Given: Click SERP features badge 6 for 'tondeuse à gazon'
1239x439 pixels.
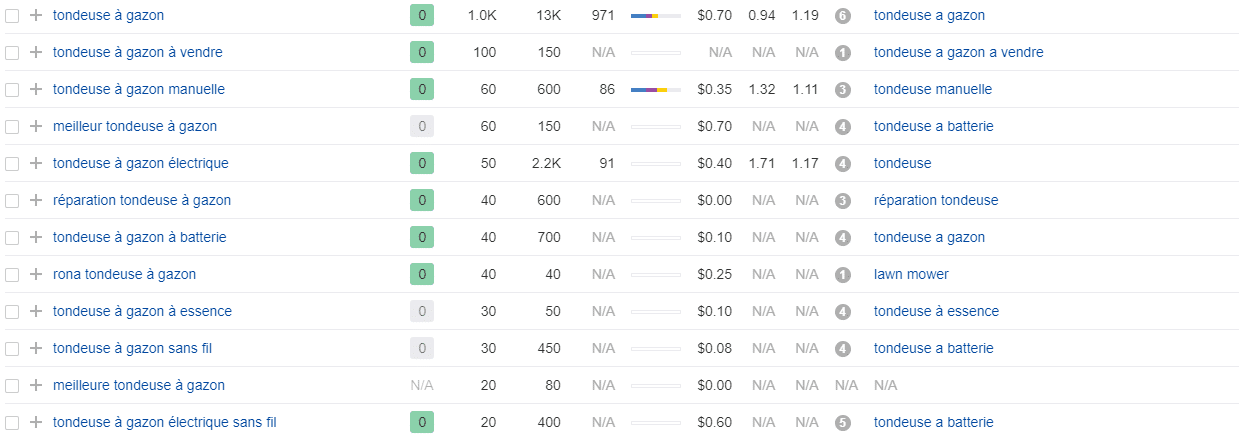Looking at the screenshot, I should 842,16.
